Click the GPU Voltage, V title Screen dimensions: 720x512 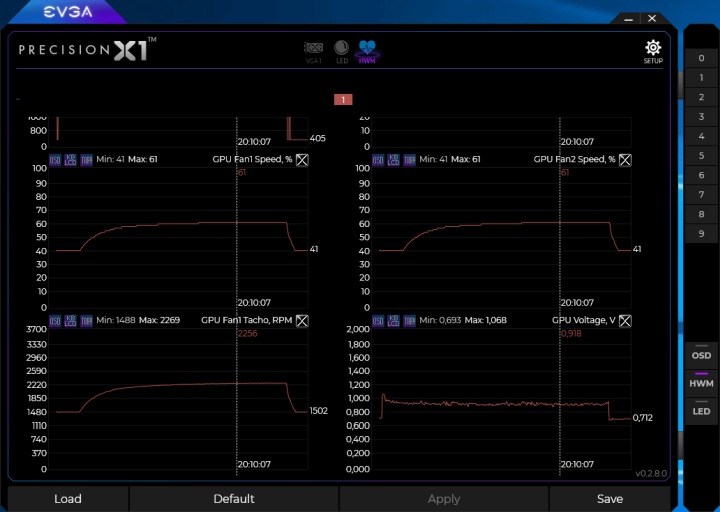coord(584,320)
